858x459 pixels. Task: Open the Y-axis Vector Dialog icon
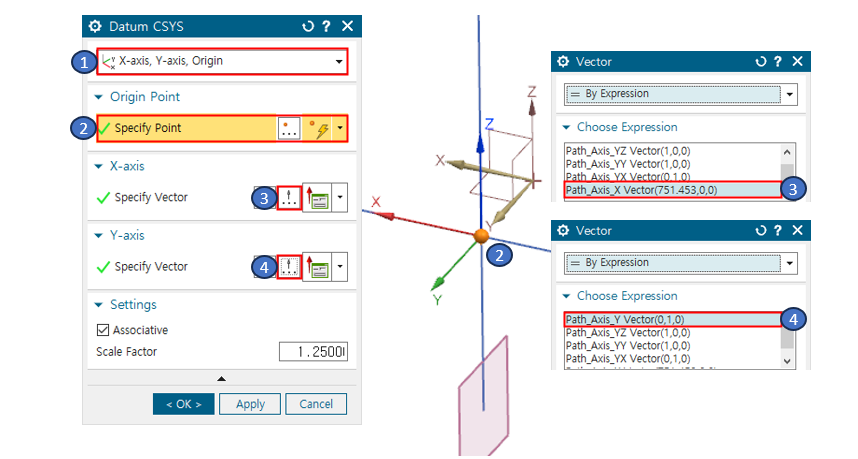(x=289, y=267)
